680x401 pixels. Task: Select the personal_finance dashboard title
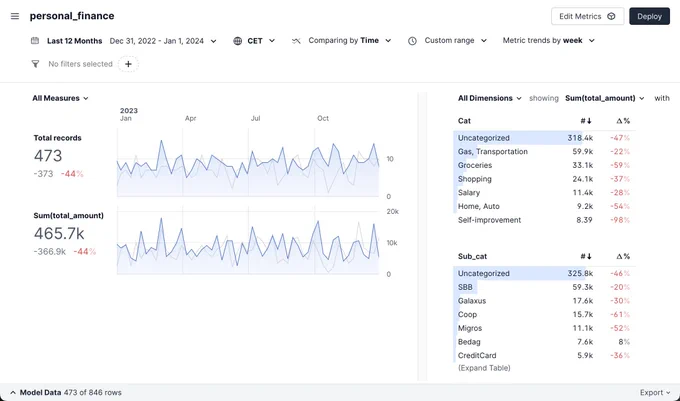click(72, 16)
